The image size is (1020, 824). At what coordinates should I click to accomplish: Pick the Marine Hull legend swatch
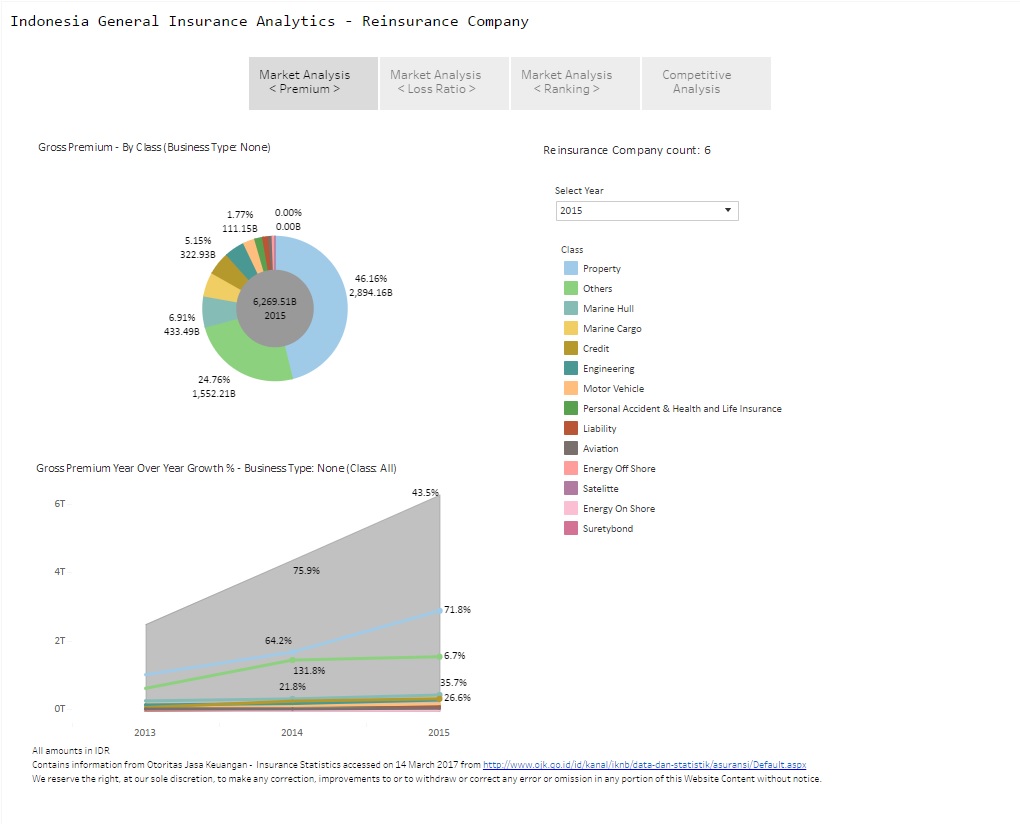click(x=571, y=308)
